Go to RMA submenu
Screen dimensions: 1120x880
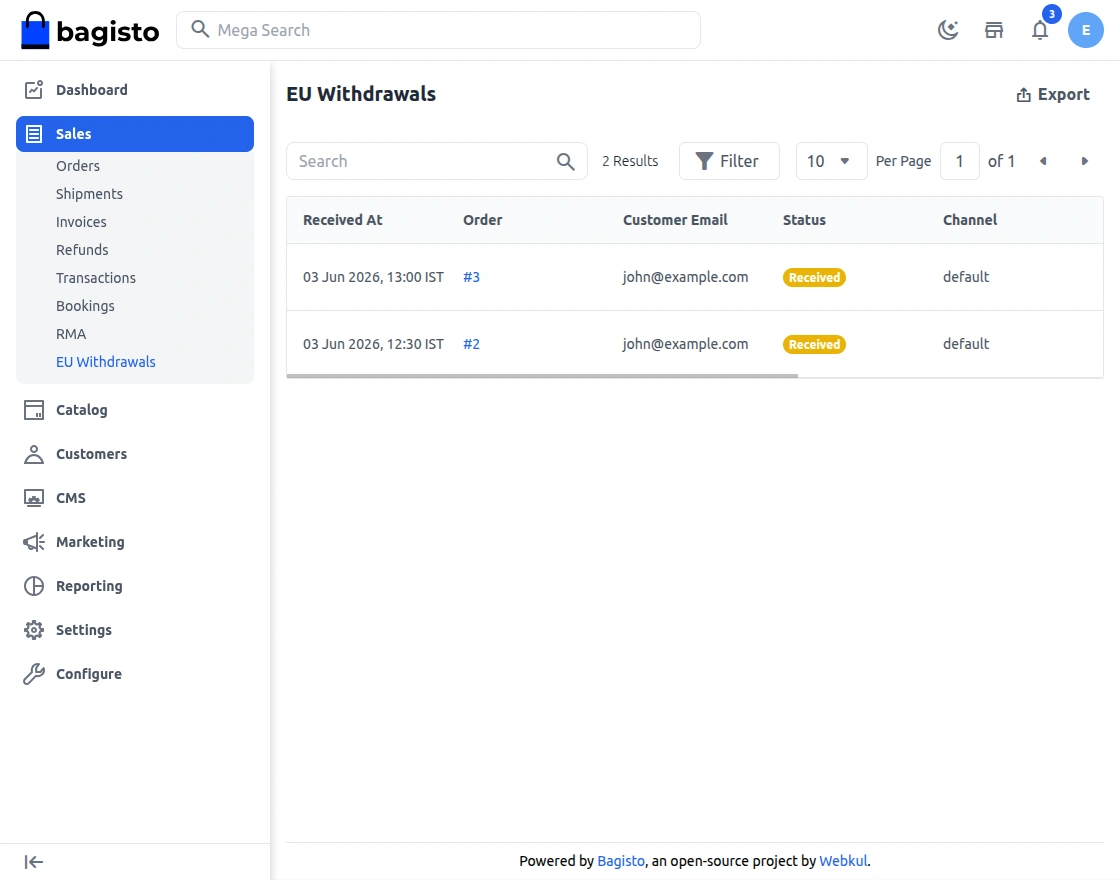pyautogui.click(x=71, y=334)
